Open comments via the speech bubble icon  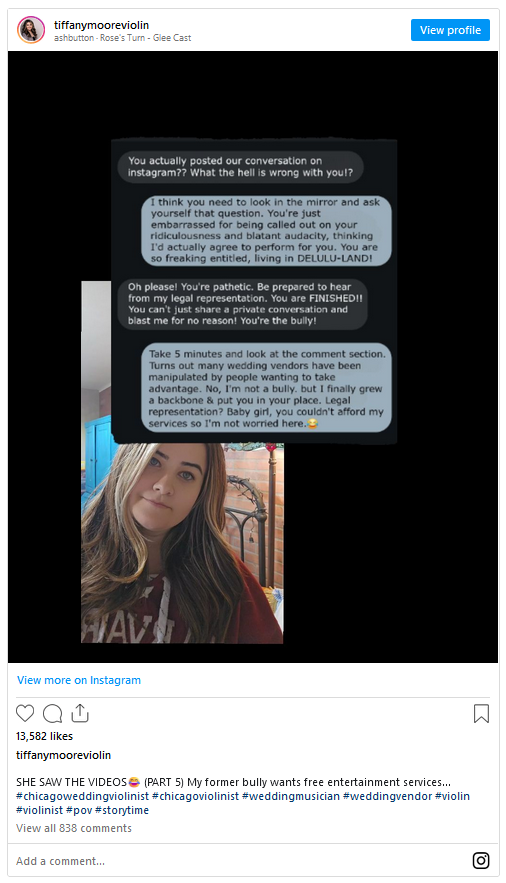52,713
